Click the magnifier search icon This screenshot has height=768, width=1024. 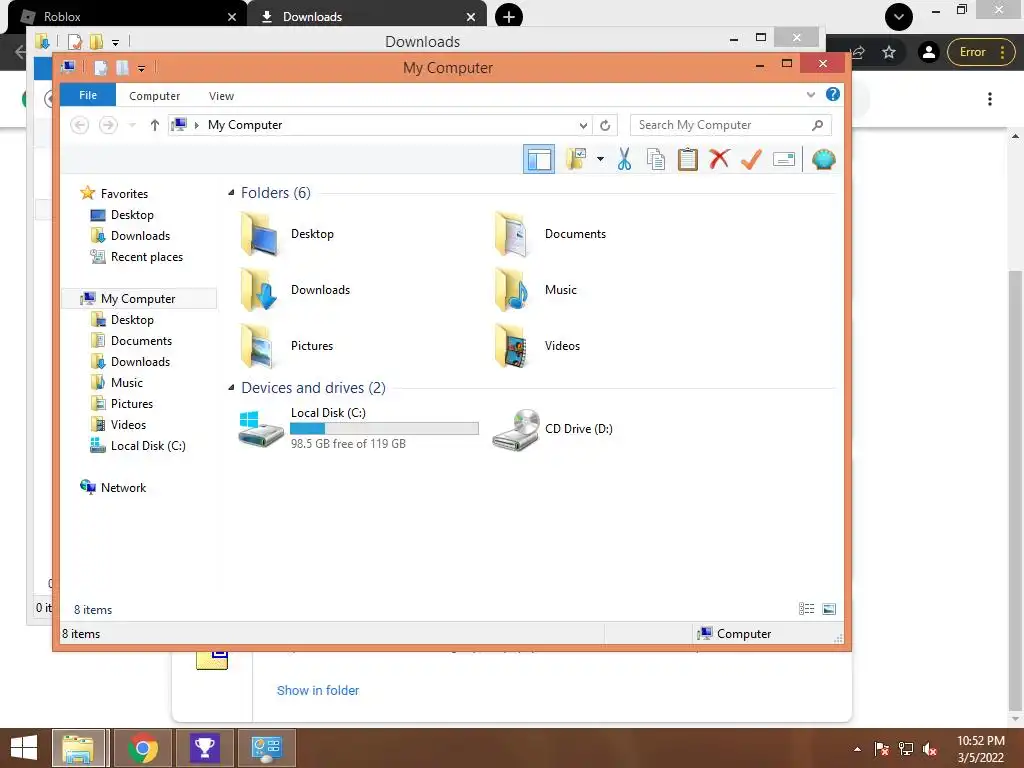click(818, 125)
